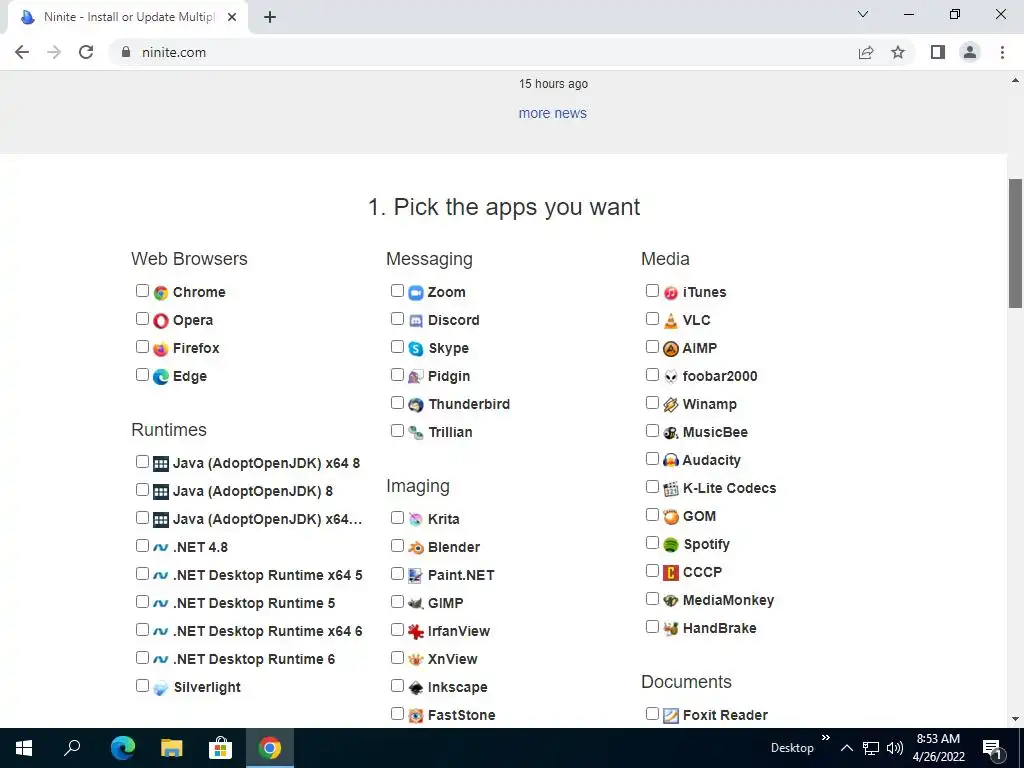Click the IrfanView red icon

click(416, 632)
